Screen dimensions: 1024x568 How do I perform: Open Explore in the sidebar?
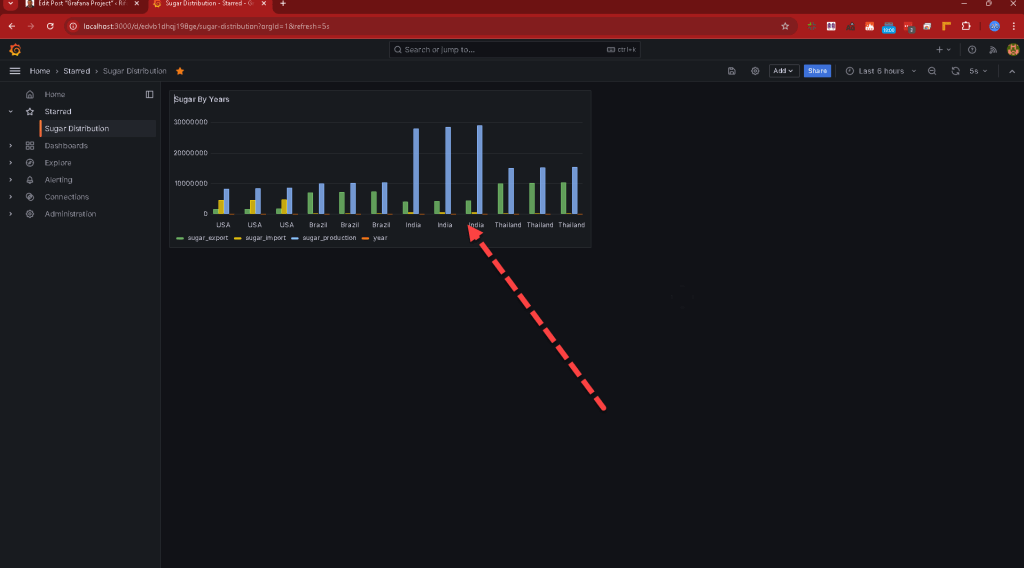pos(57,163)
